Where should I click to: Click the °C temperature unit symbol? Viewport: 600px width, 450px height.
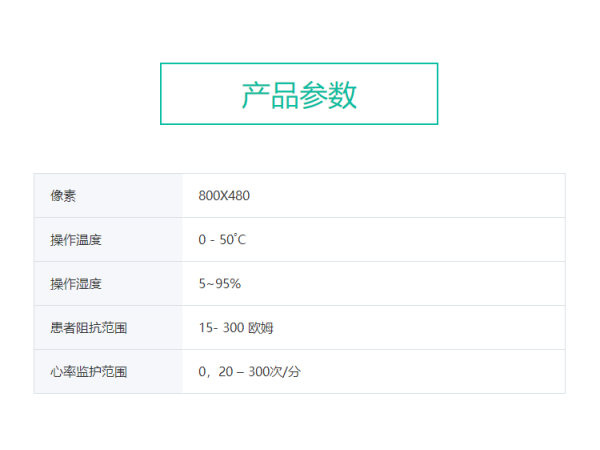tap(240, 239)
